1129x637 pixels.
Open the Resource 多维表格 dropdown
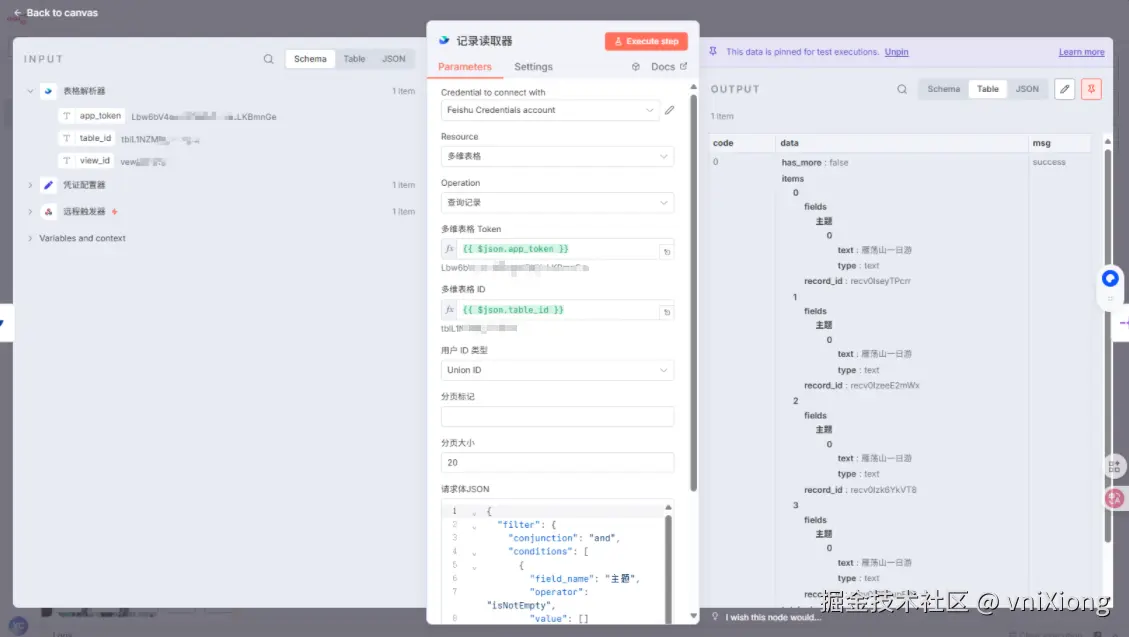point(557,156)
